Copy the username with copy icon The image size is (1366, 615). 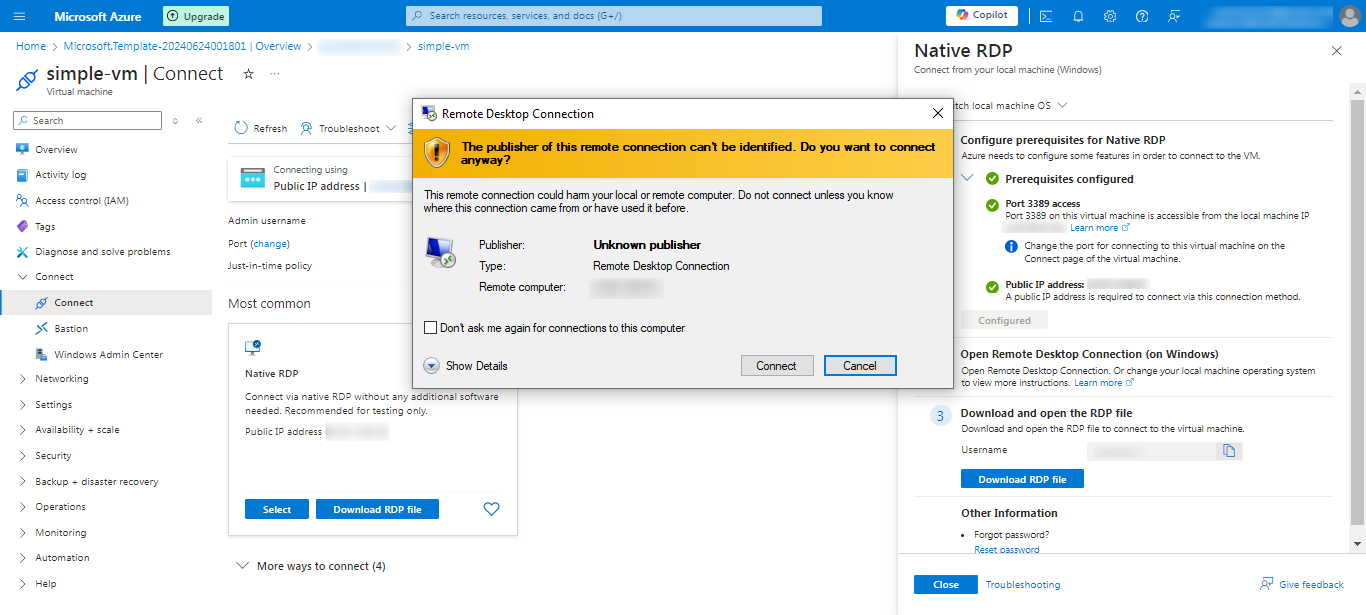(x=1229, y=451)
